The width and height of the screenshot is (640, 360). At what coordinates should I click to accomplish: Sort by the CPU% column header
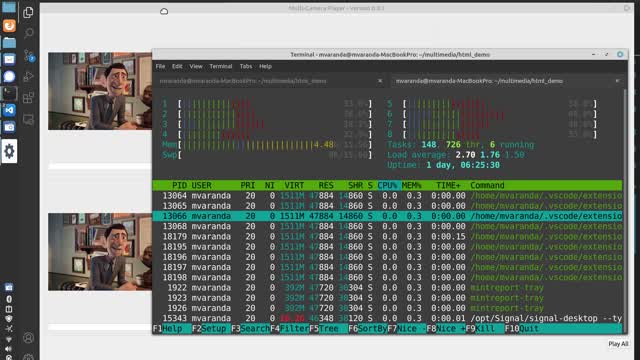point(389,185)
